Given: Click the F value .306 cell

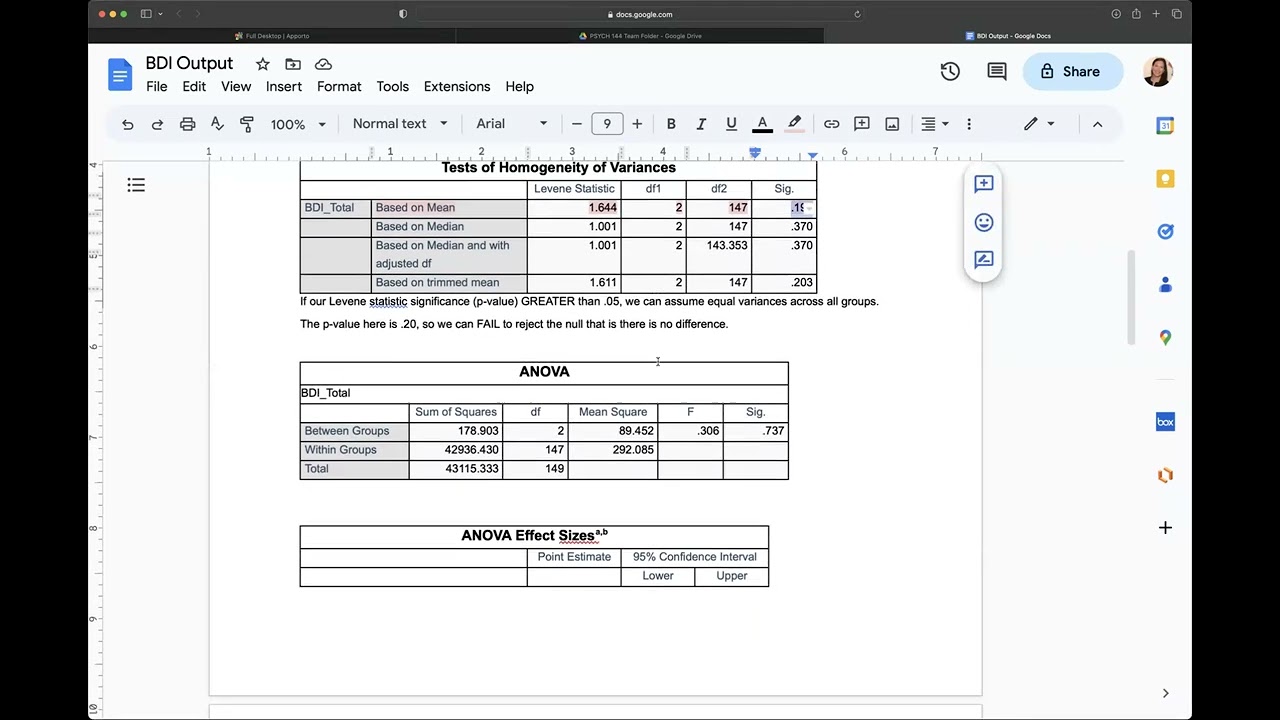Looking at the screenshot, I should [690, 431].
